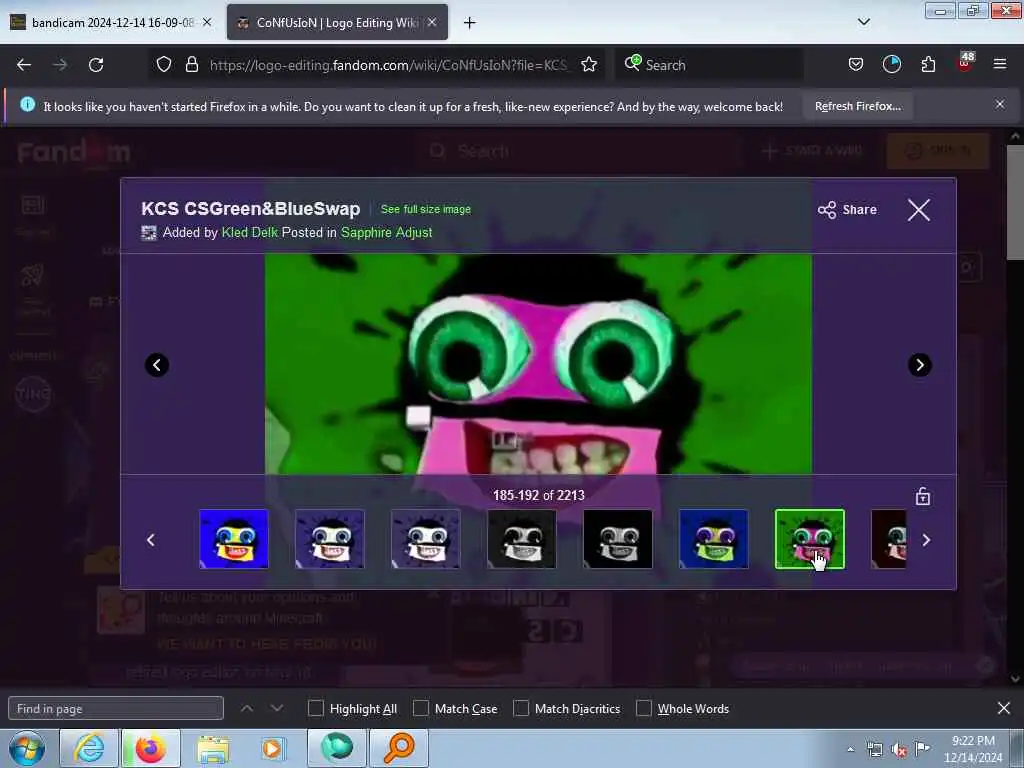Share this image
Screen dimensions: 1024x768
coord(847,210)
